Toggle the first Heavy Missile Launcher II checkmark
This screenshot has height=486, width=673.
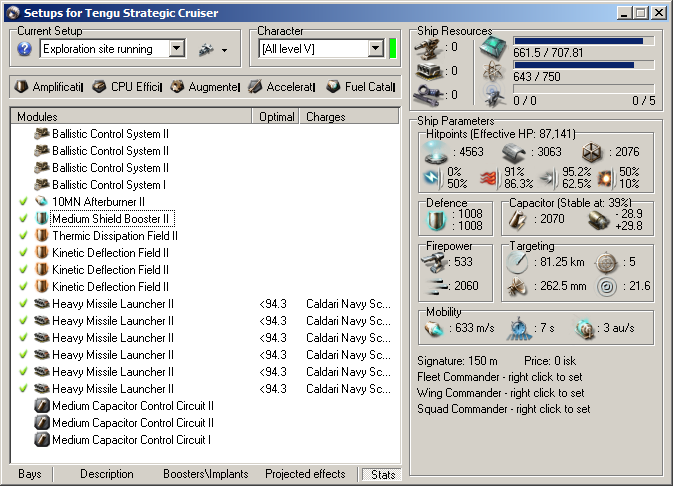(24, 303)
